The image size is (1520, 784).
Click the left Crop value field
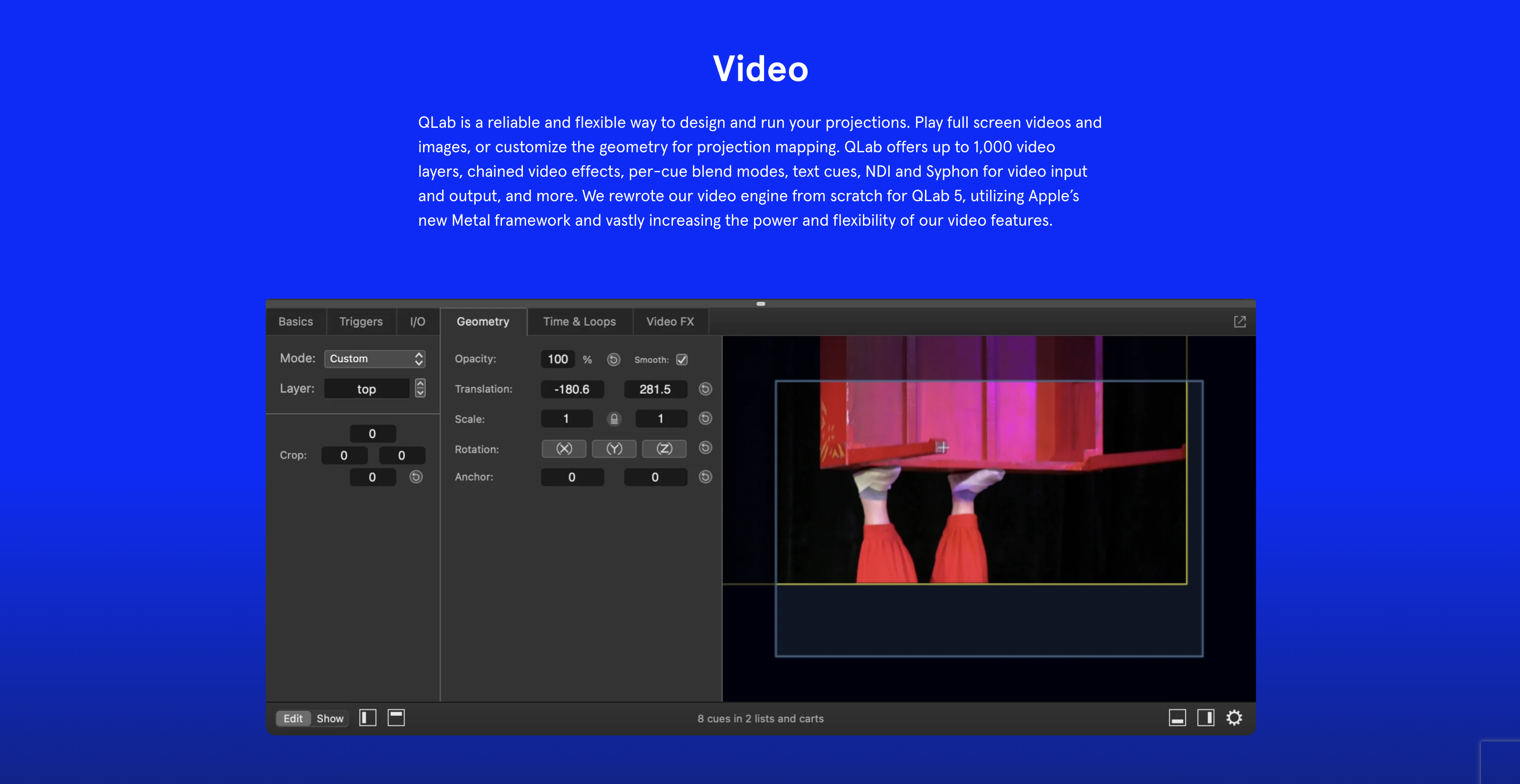click(344, 455)
